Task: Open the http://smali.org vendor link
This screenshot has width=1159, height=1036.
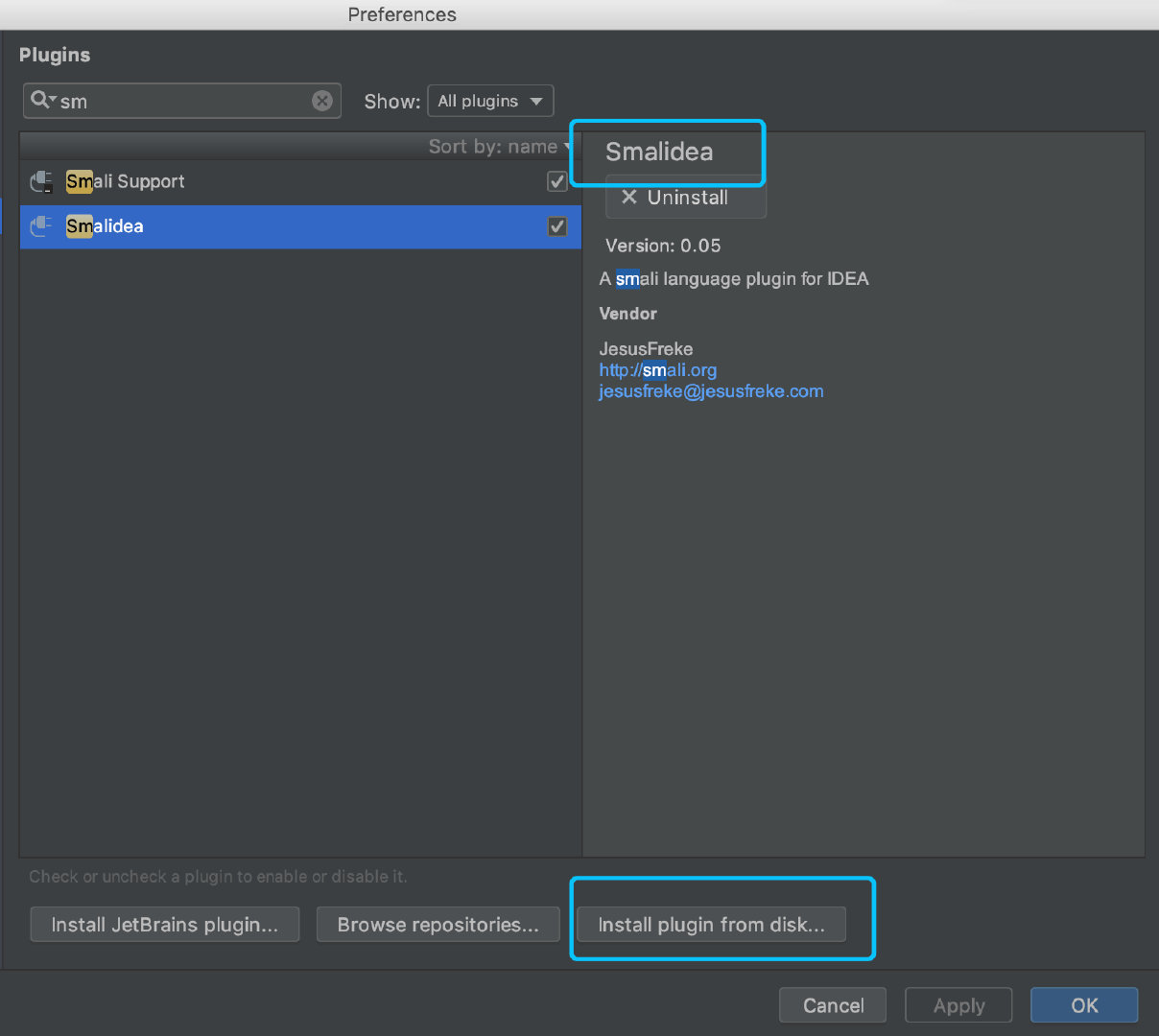Action: point(657,370)
